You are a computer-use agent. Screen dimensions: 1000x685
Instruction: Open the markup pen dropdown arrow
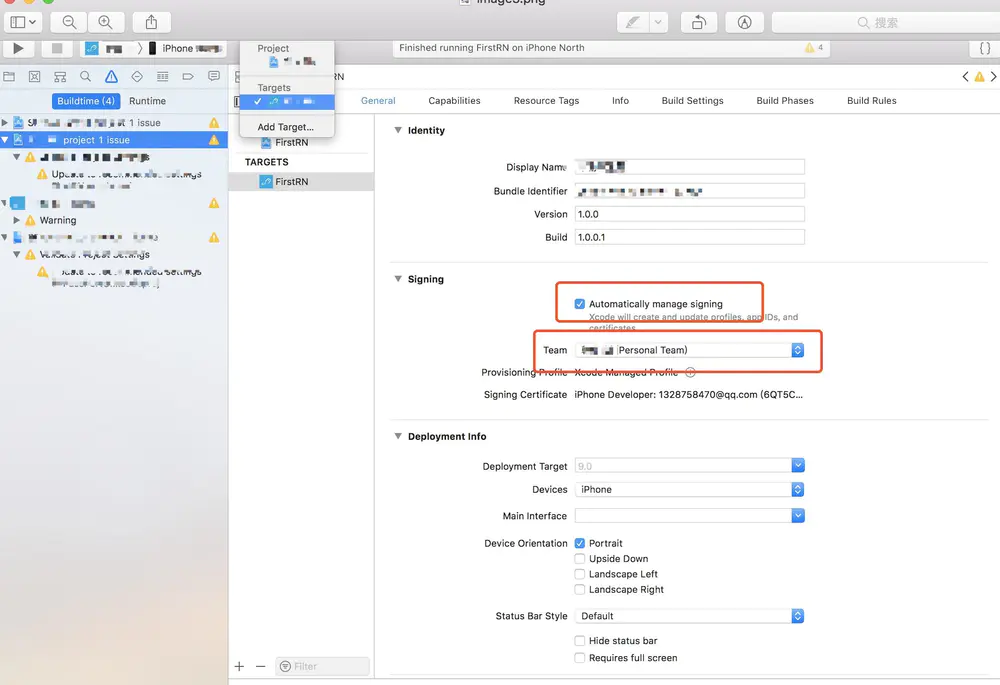point(658,22)
